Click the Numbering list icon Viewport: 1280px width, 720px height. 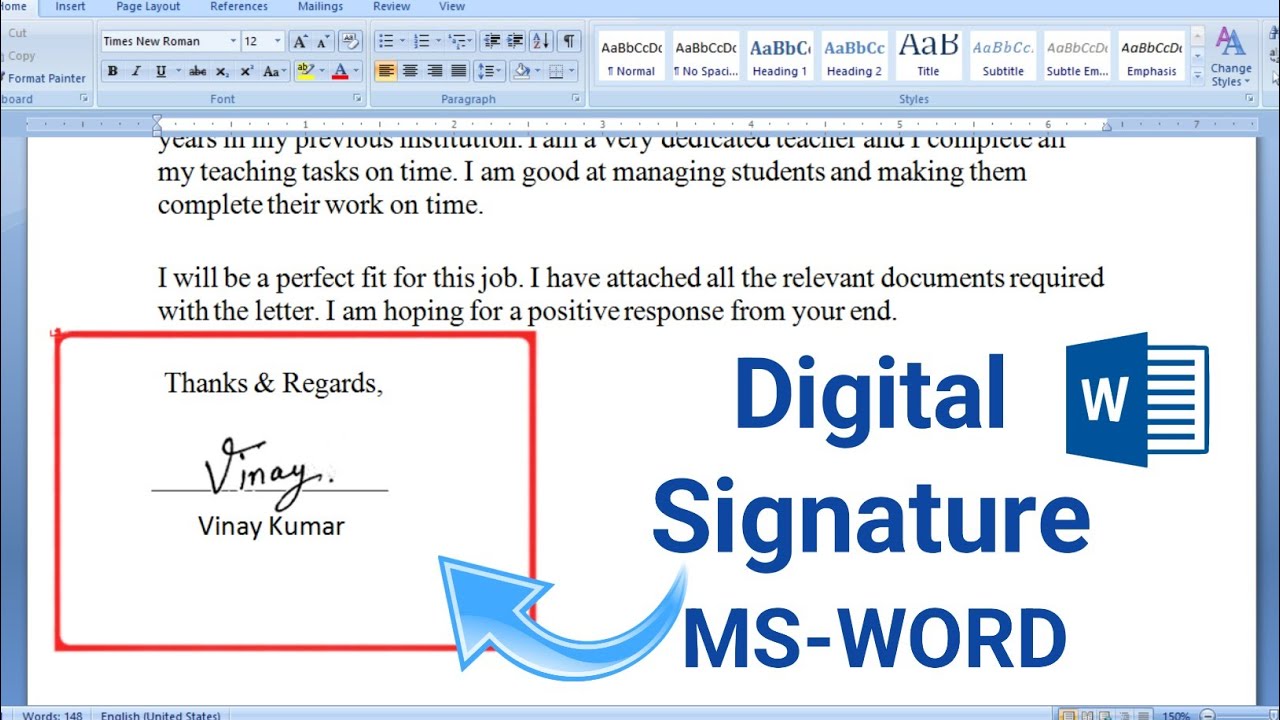pyautogui.click(x=422, y=41)
